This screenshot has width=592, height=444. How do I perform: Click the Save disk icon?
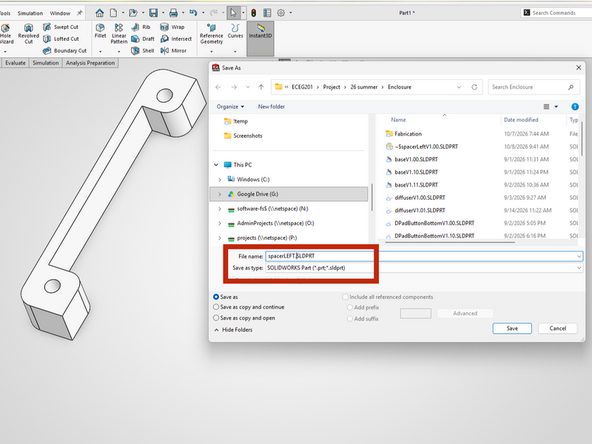153,13
